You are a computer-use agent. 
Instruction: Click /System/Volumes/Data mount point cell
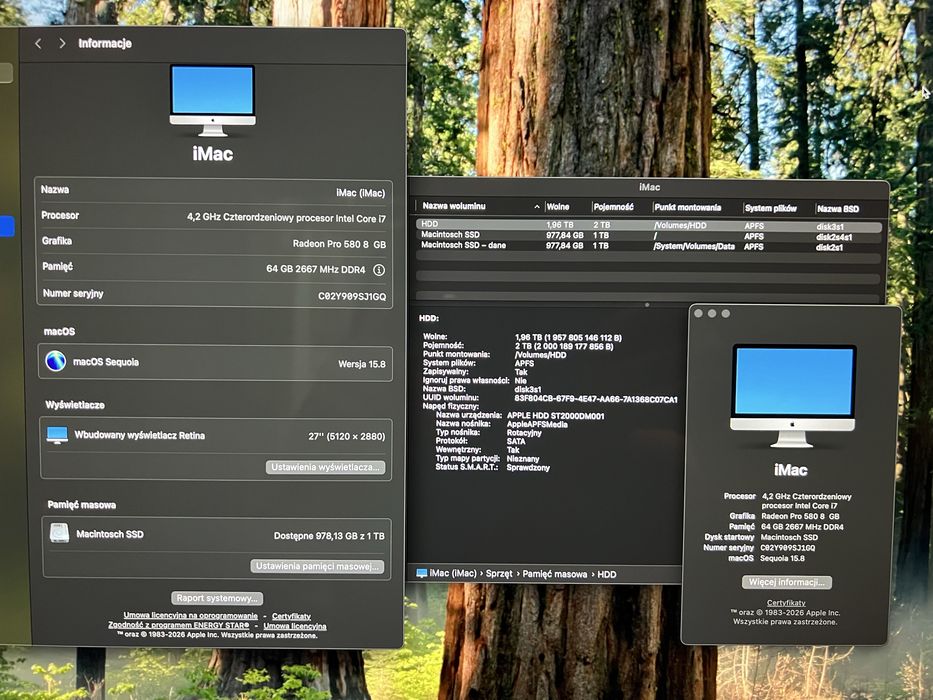[x=694, y=246]
